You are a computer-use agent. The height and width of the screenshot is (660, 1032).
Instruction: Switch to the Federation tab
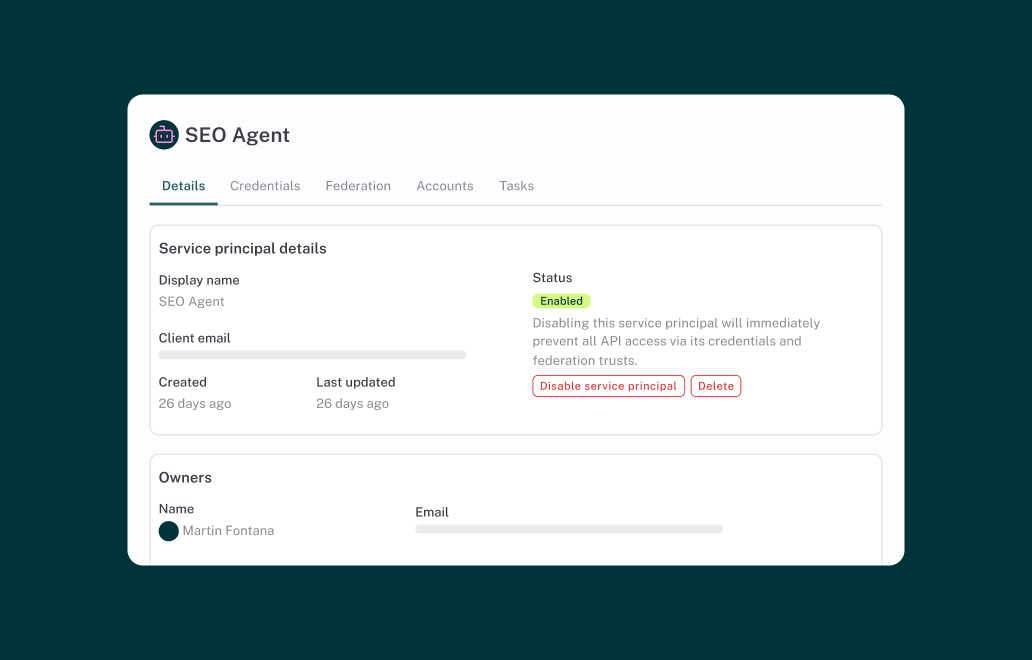(x=358, y=186)
